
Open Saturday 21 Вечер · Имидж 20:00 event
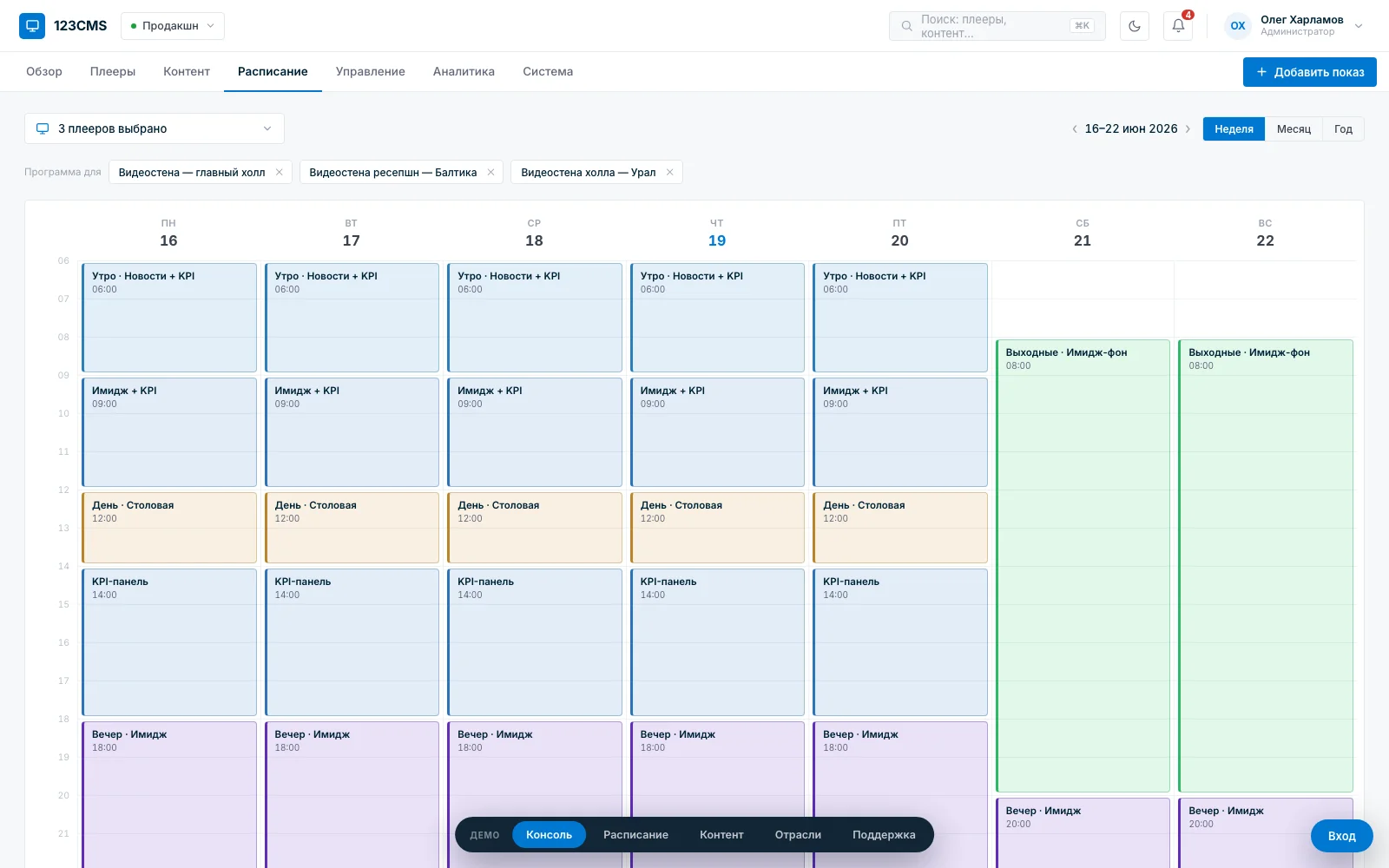point(1083,832)
